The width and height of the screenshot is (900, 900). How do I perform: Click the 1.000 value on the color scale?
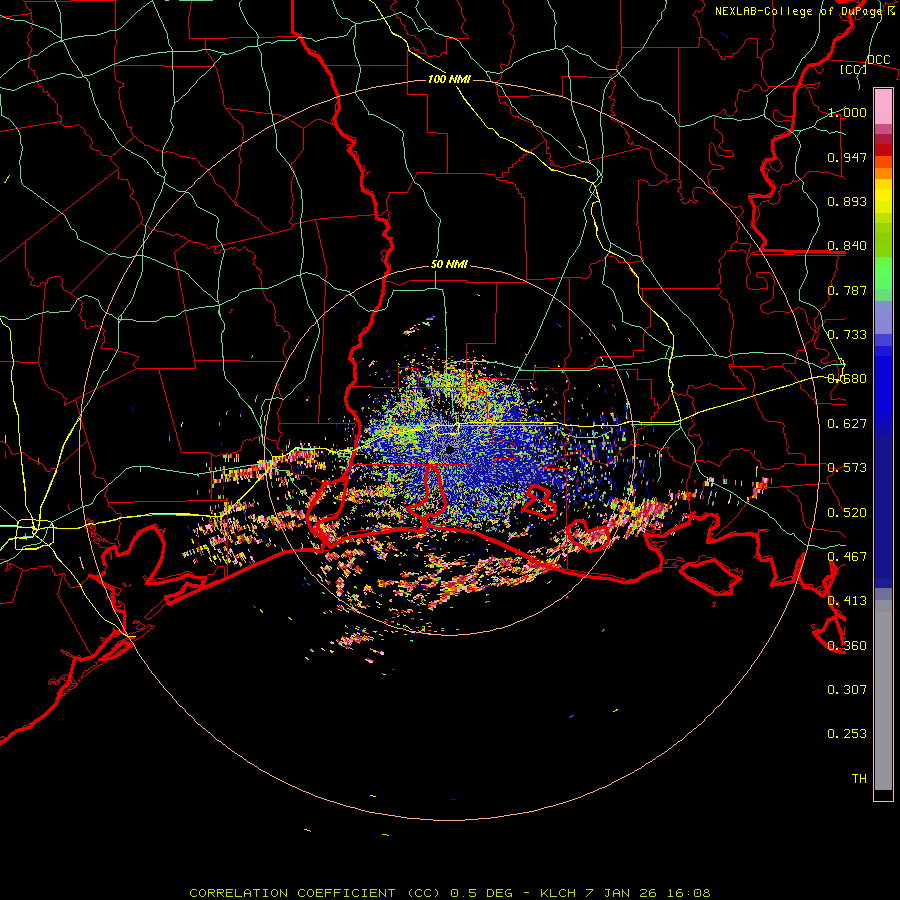click(847, 112)
